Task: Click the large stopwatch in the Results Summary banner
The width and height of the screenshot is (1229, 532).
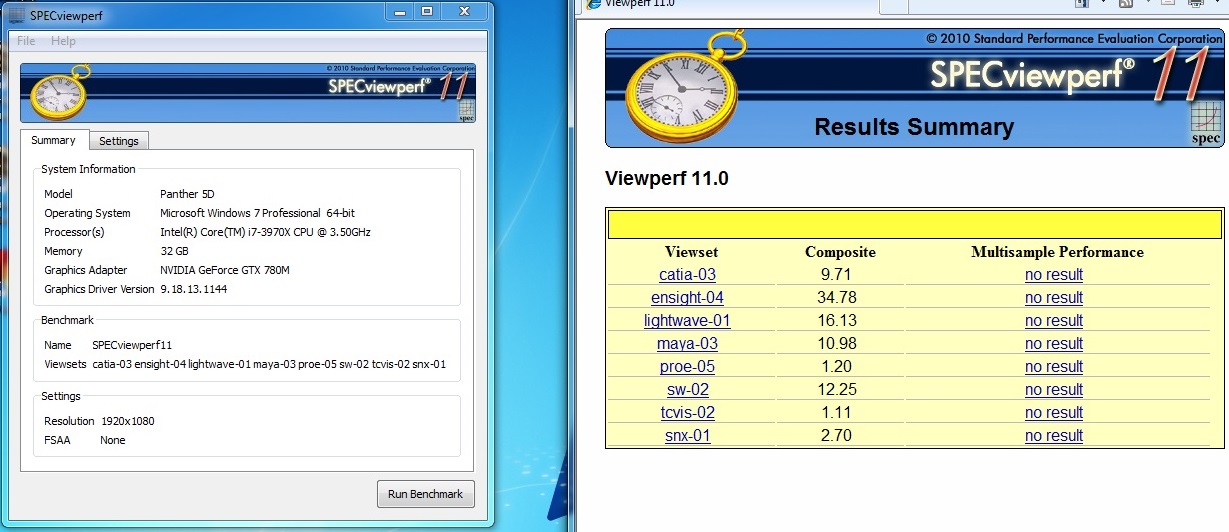Action: pyautogui.click(x=680, y=87)
